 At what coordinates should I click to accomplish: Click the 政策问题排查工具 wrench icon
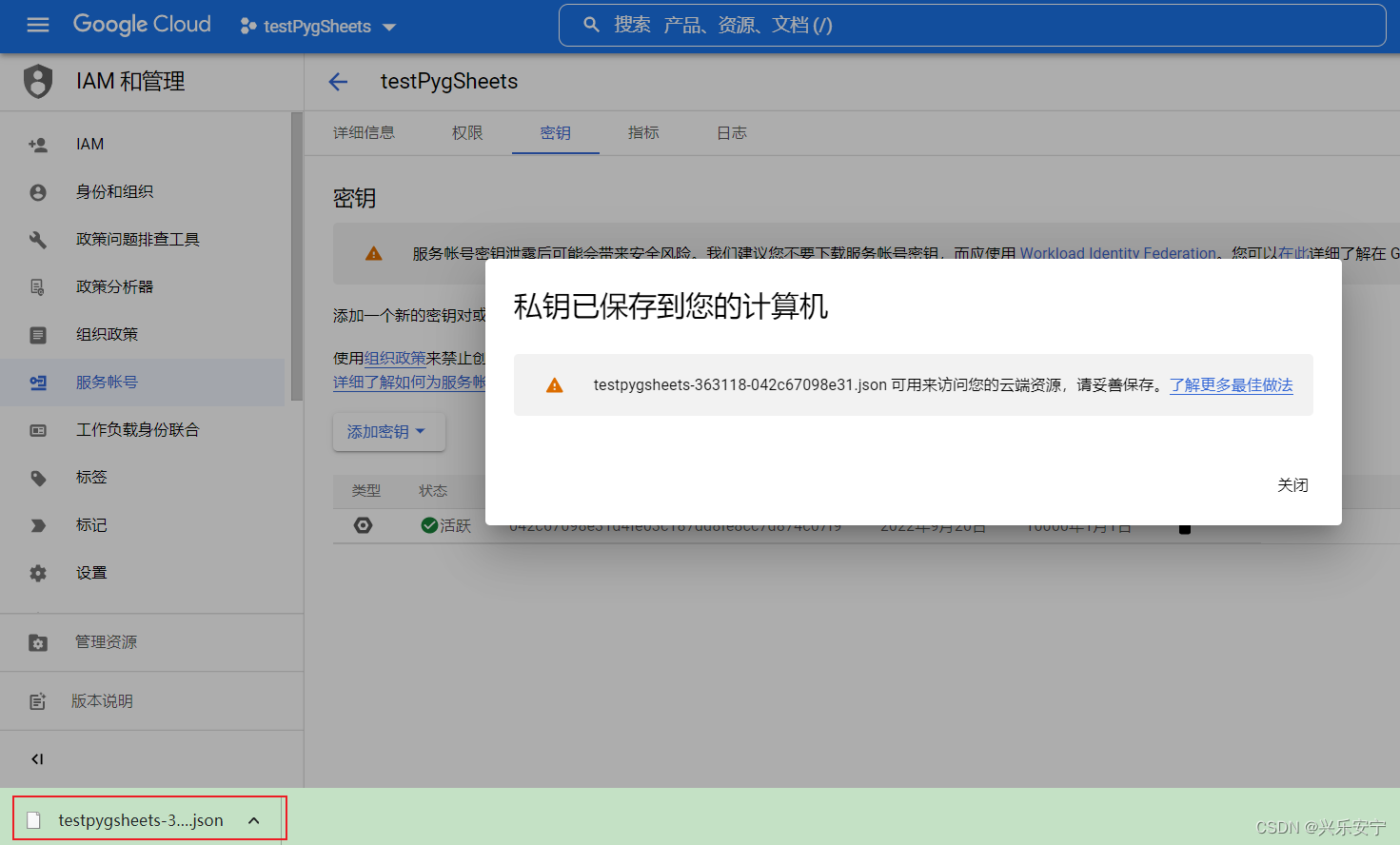pos(38,239)
